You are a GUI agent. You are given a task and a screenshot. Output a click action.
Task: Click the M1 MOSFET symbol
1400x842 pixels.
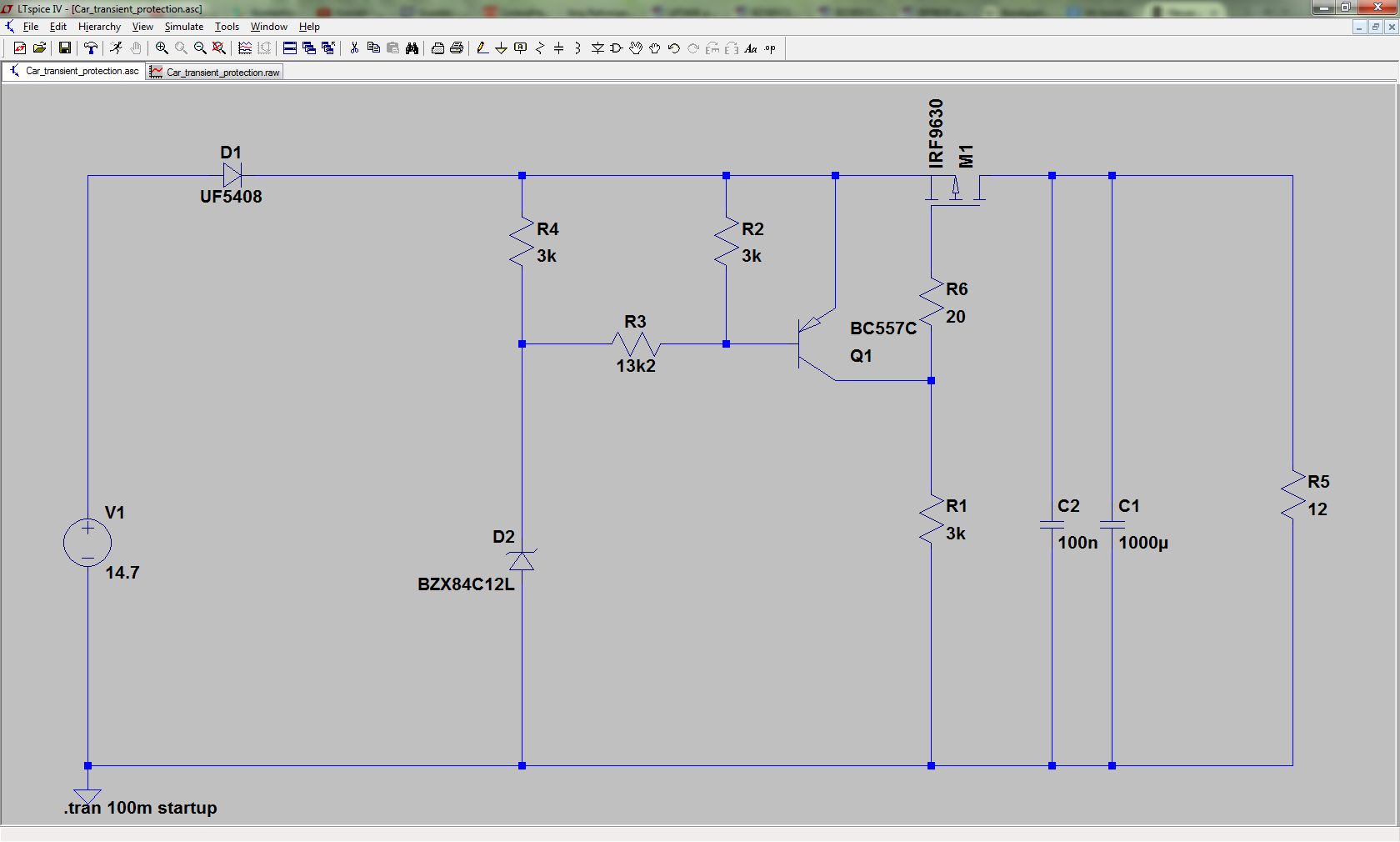(x=956, y=190)
